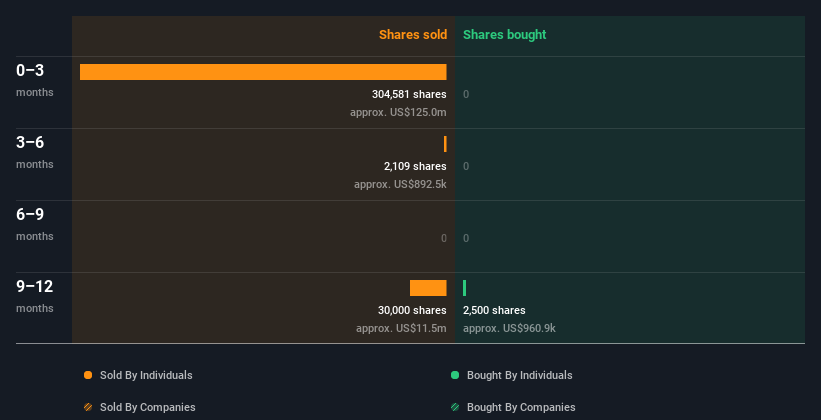This screenshot has width=821, height=420.
Task: Toggle the Sold By Individuals legend label
Action: tap(146, 375)
